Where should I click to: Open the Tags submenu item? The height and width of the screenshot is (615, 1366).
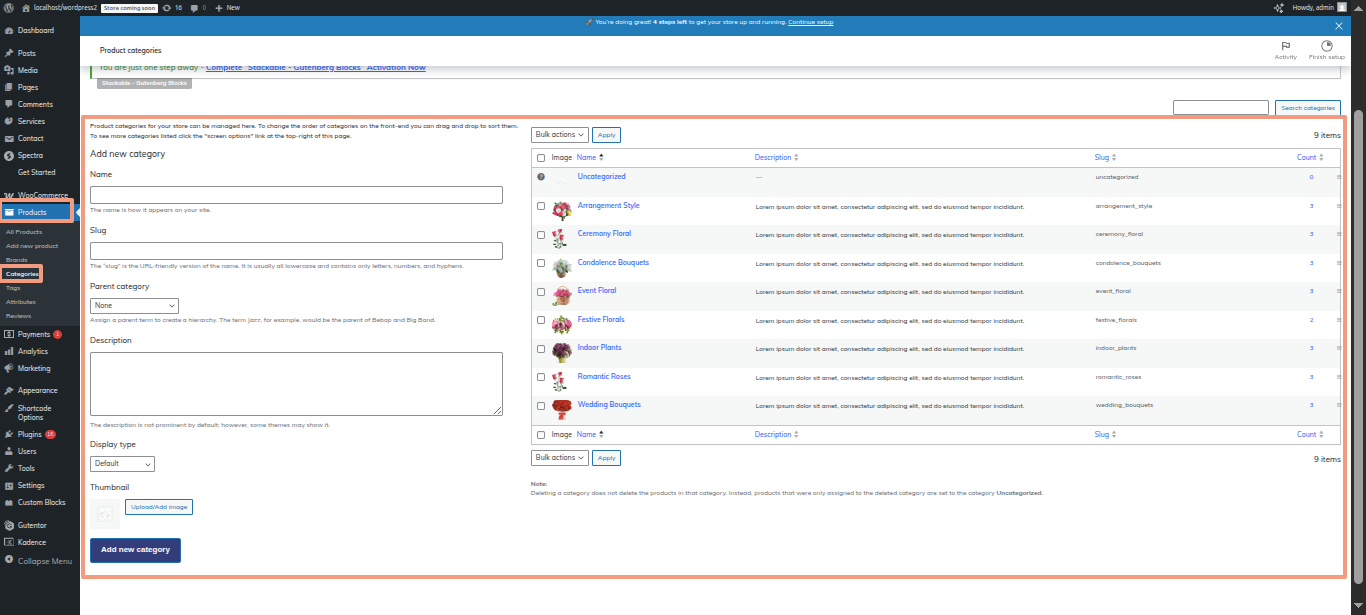[x=13, y=287]
